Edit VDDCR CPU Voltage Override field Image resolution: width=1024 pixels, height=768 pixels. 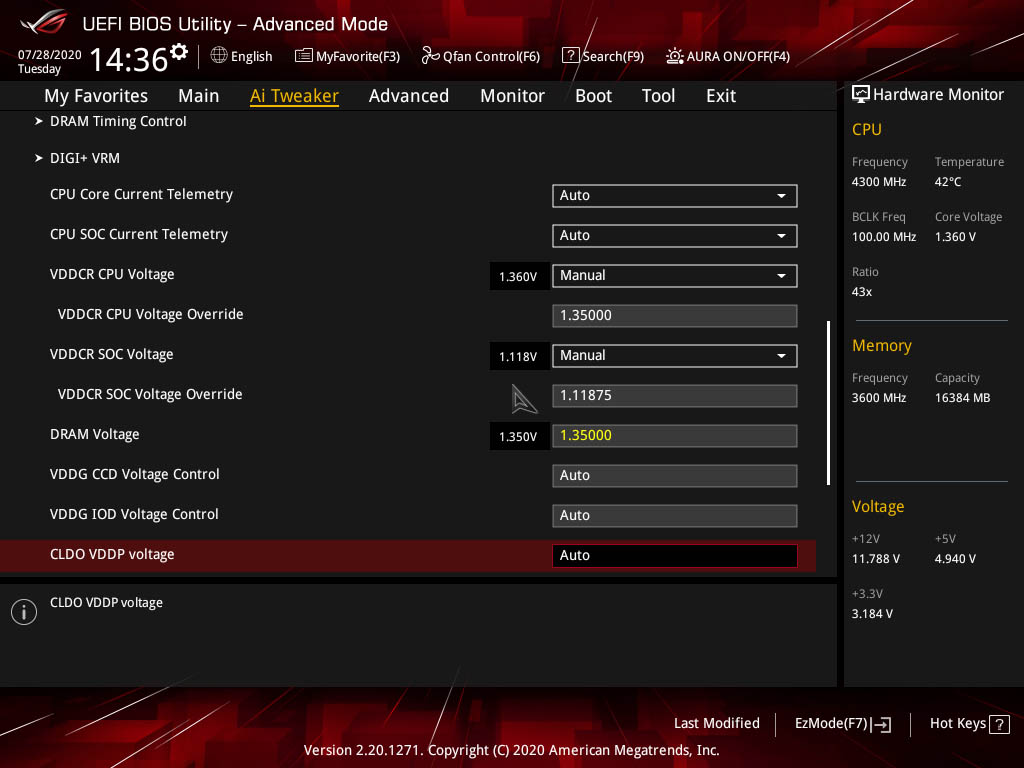pos(675,315)
